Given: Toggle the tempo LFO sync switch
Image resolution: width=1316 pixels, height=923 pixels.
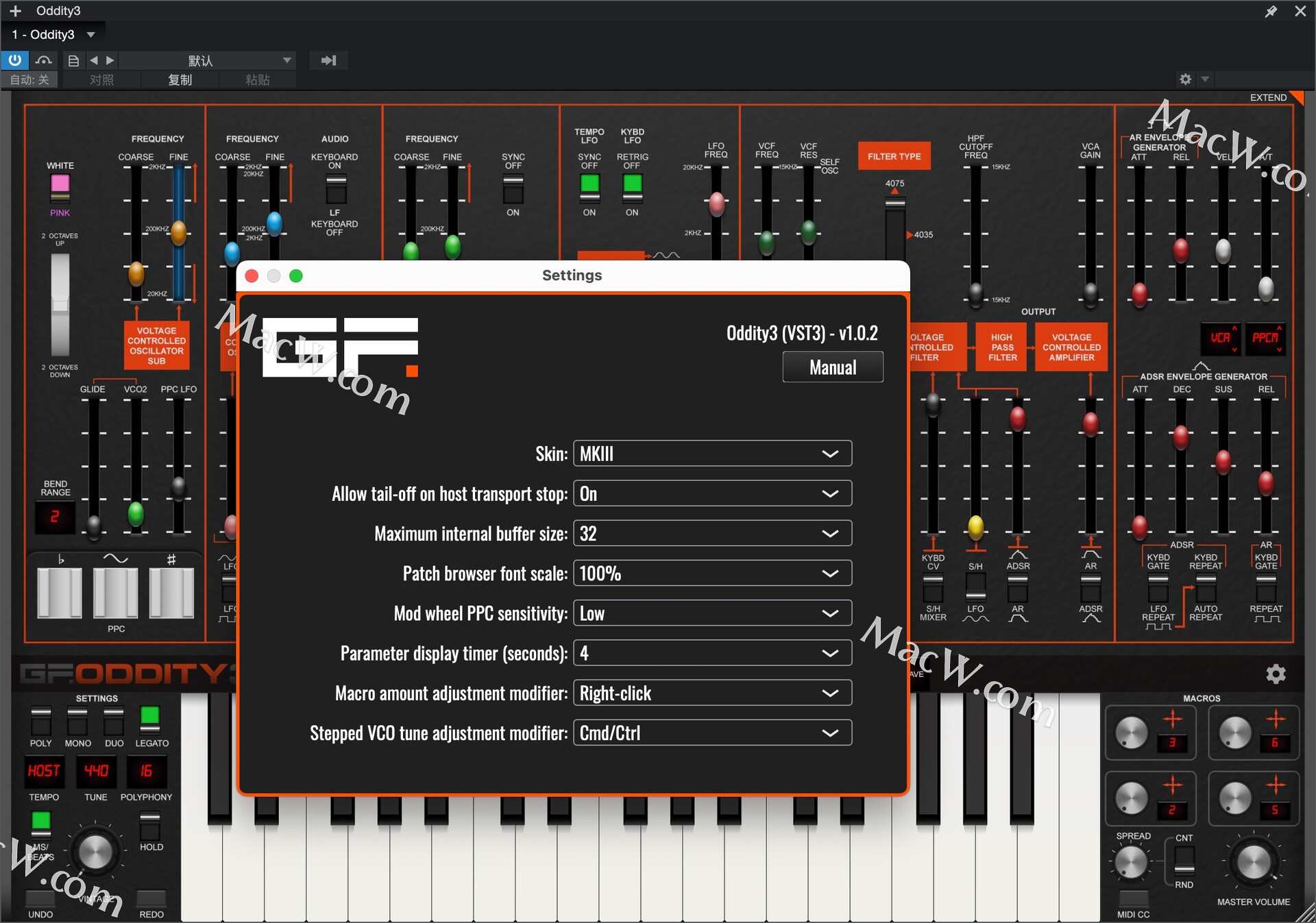Looking at the screenshot, I should pos(589,188).
